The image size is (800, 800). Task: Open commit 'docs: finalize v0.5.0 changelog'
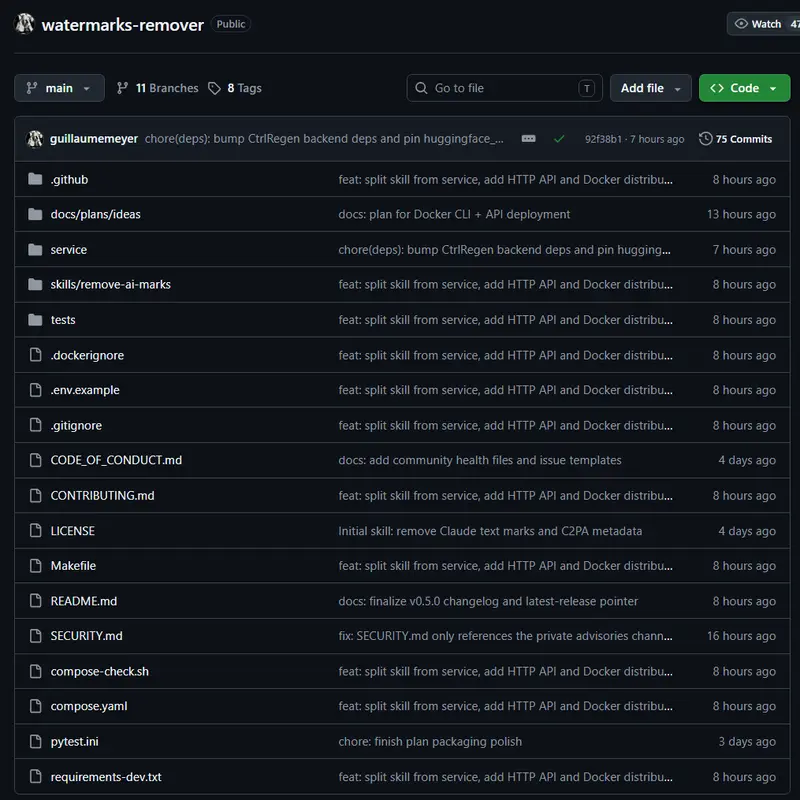pyautogui.click(x=488, y=601)
